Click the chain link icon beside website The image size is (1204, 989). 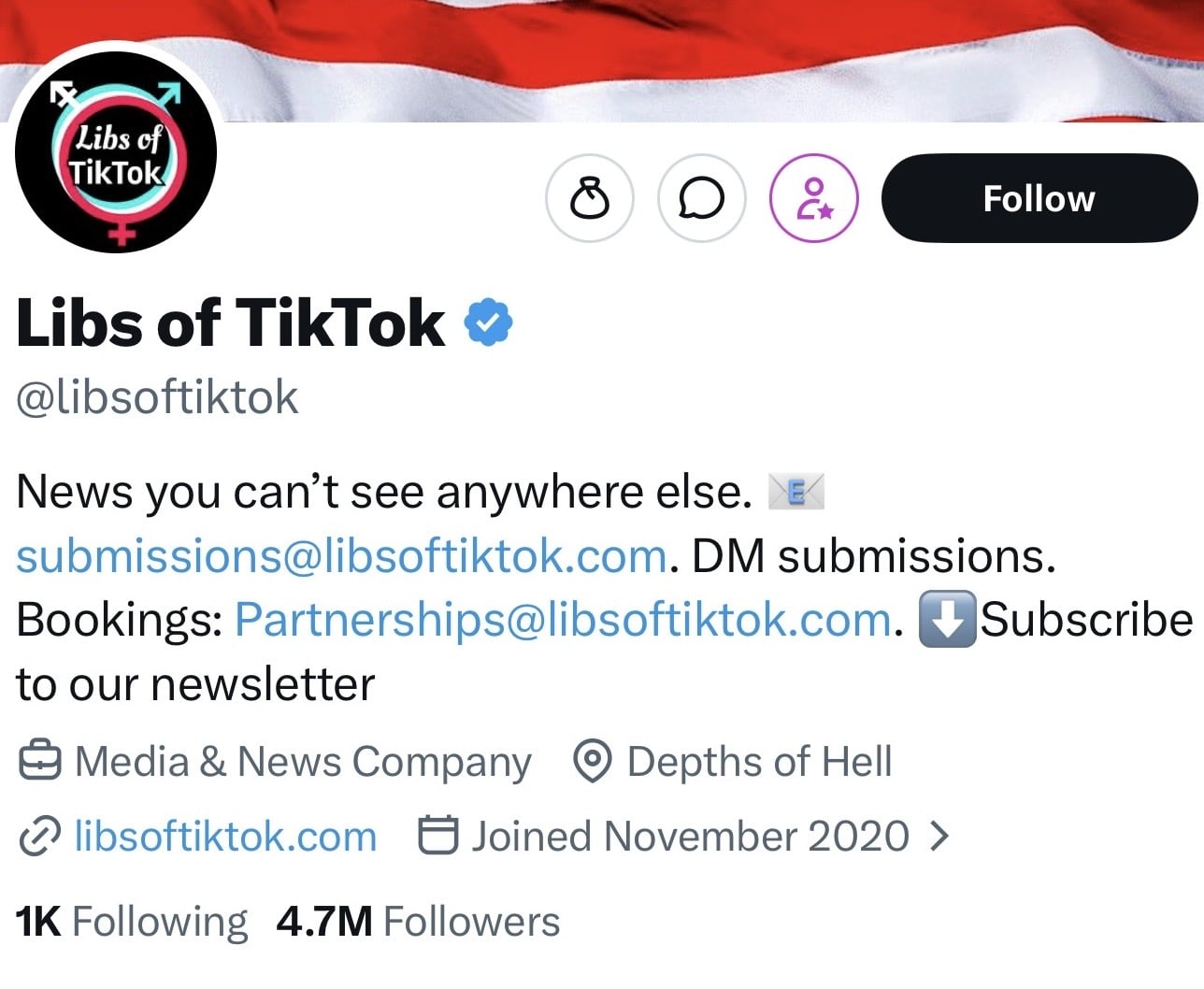click(x=40, y=836)
